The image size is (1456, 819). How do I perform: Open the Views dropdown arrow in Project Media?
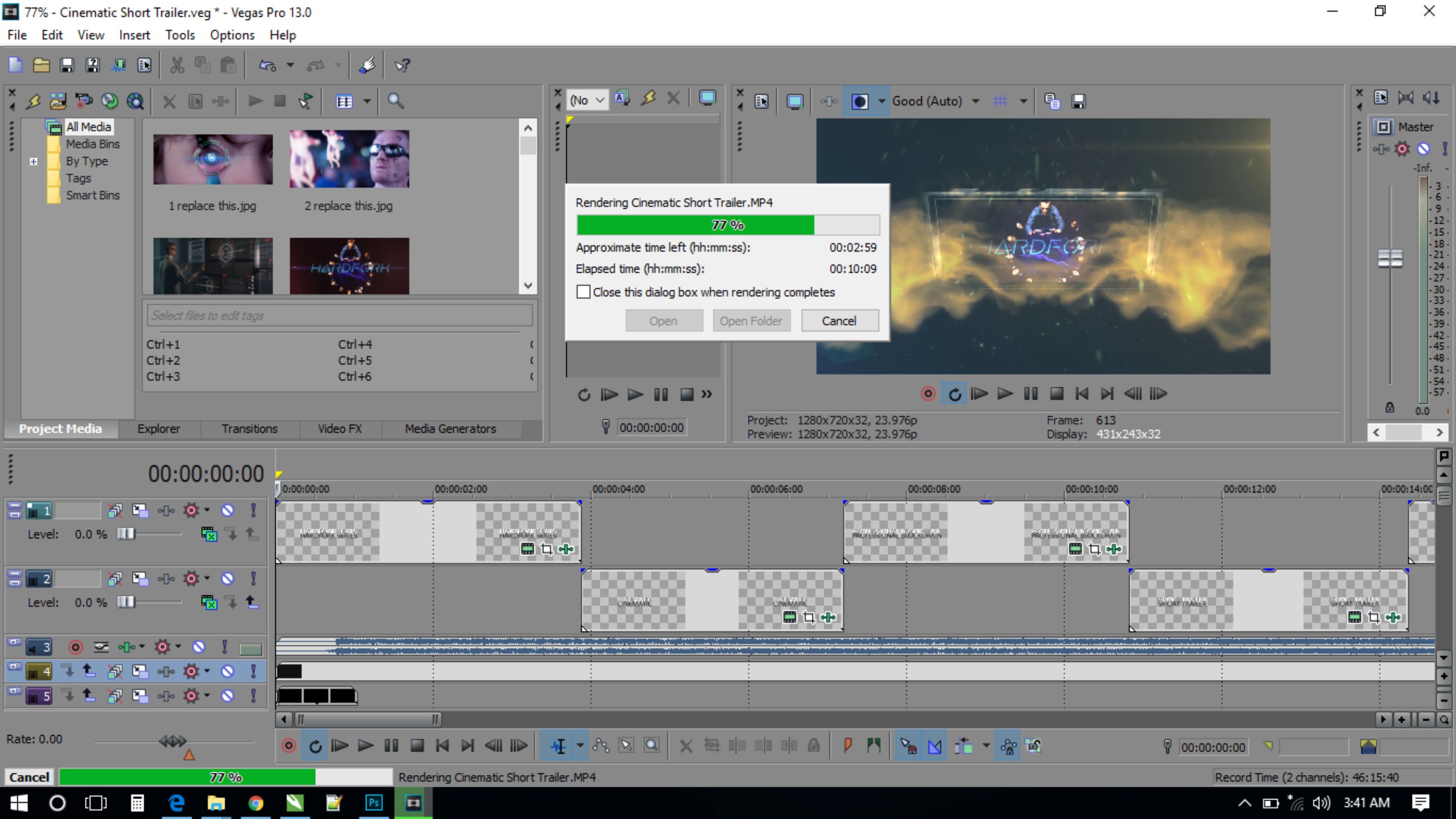pos(367,101)
